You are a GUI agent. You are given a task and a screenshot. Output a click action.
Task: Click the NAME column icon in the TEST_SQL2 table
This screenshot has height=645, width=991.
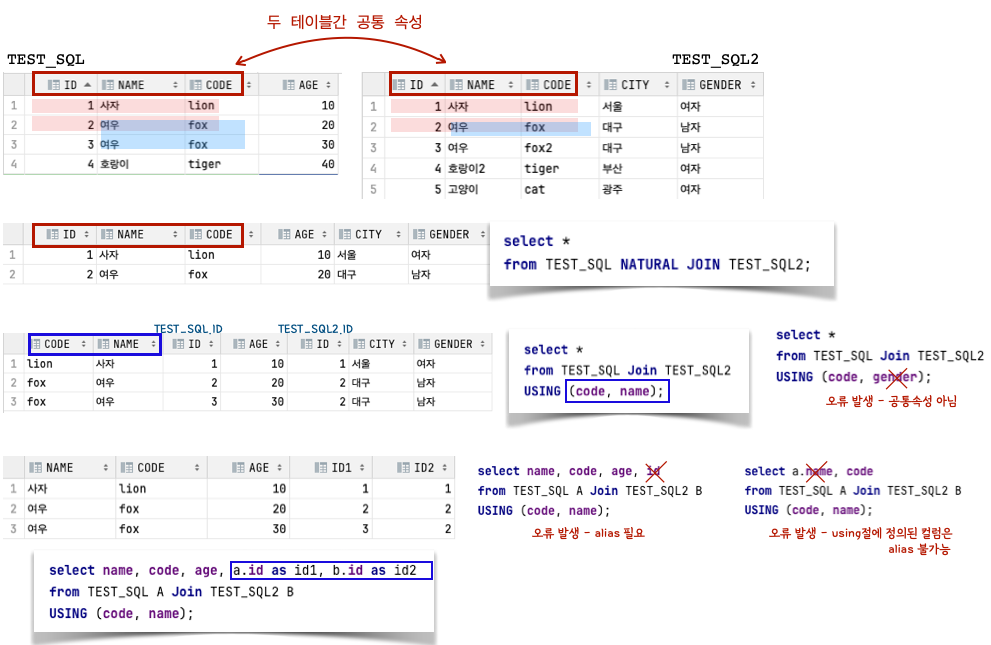click(456, 85)
